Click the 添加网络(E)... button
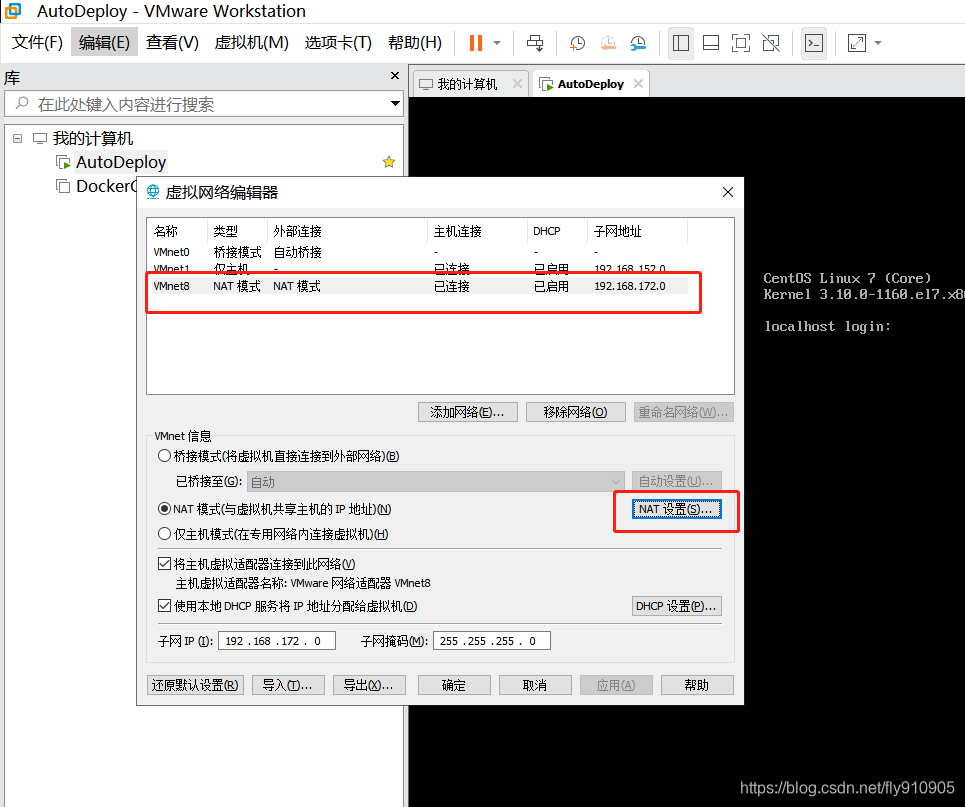This screenshot has width=965, height=807. [468, 412]
